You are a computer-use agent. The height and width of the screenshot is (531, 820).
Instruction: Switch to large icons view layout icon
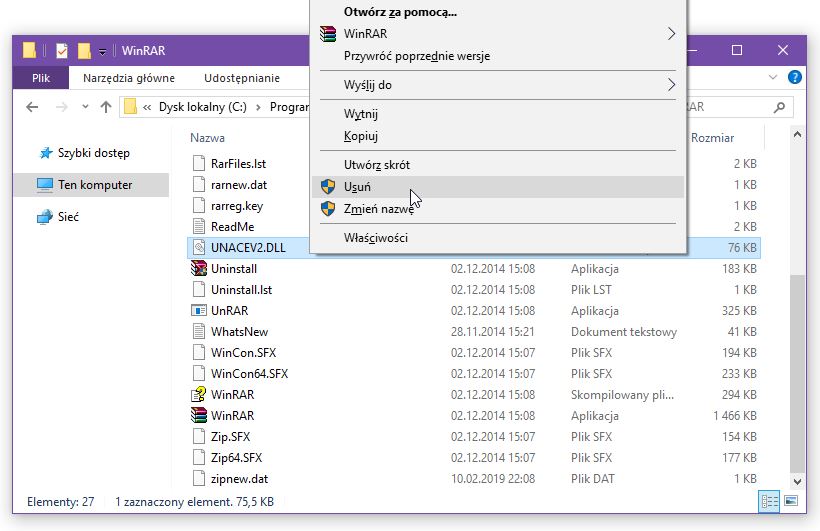791,501
